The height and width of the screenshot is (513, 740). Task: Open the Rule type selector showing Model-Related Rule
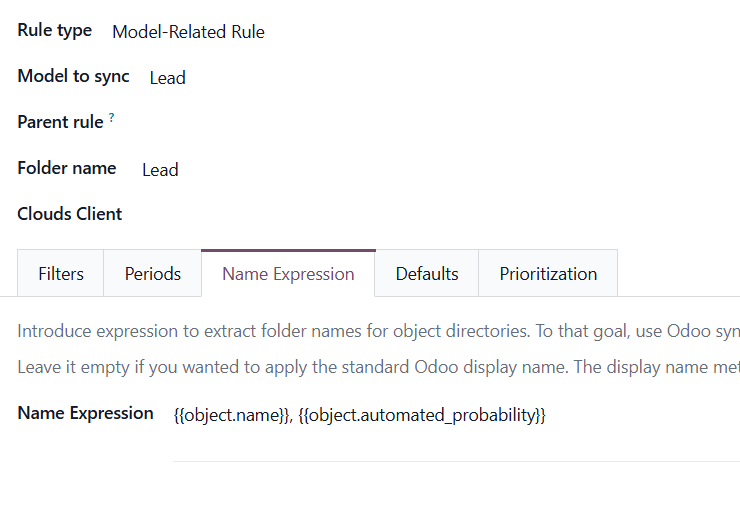pos(188,32)
